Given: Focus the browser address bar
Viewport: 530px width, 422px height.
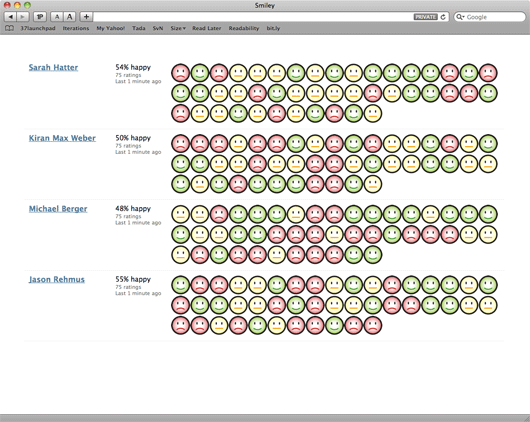Looking at the screenshot, I should tap(253, 17).
